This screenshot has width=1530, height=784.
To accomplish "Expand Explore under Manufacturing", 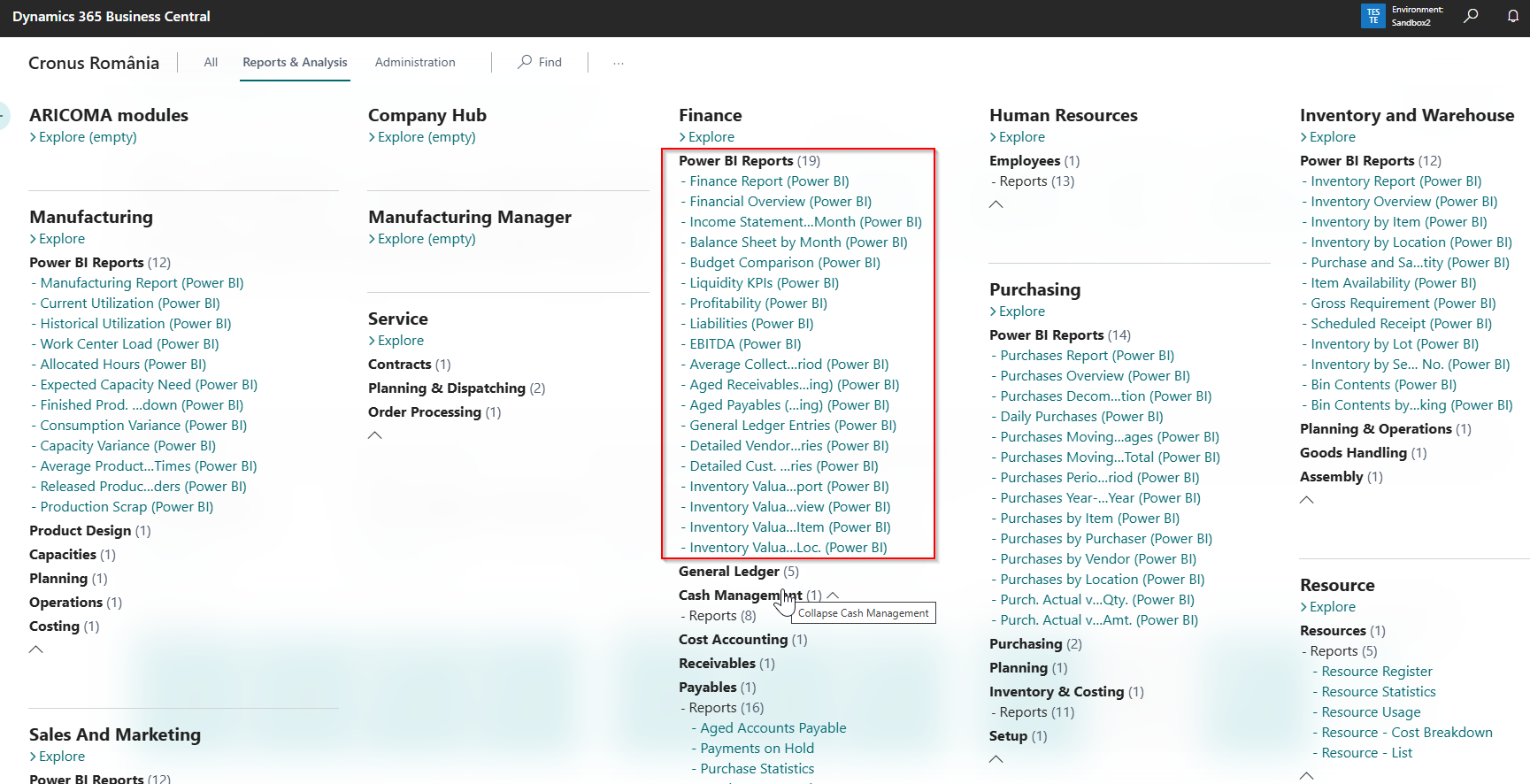I will [x=57, y=239].
